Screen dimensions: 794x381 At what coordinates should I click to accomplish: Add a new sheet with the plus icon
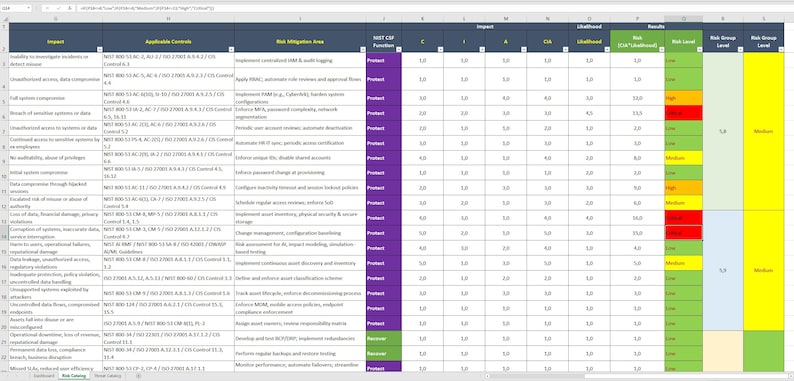tap(139, 376)
